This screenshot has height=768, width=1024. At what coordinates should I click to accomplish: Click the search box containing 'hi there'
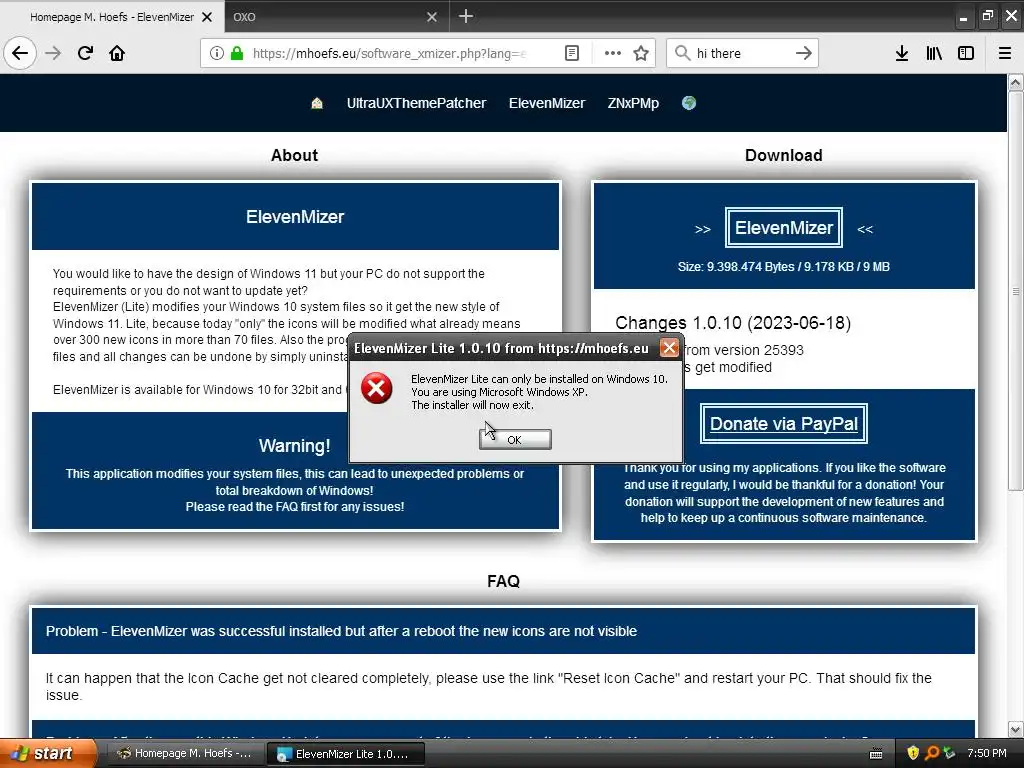[741, 53]
